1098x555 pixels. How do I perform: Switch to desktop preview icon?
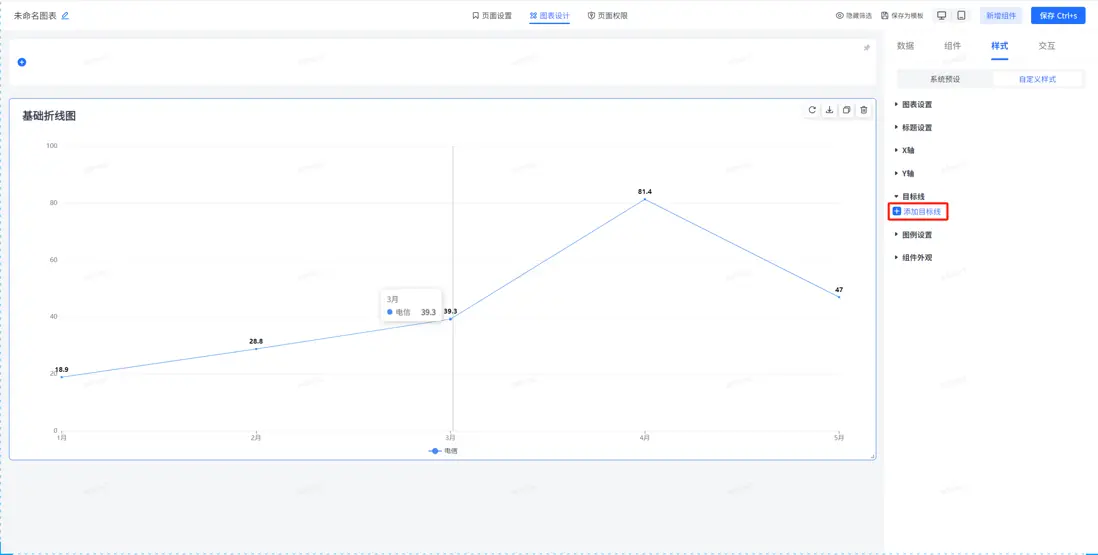941,16
